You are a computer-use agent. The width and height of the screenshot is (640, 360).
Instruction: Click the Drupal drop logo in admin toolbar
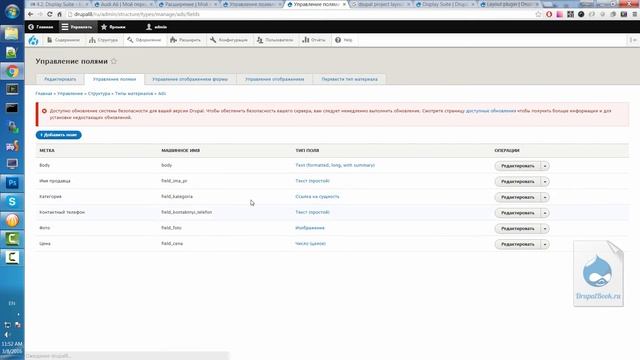tap(33, 40)
